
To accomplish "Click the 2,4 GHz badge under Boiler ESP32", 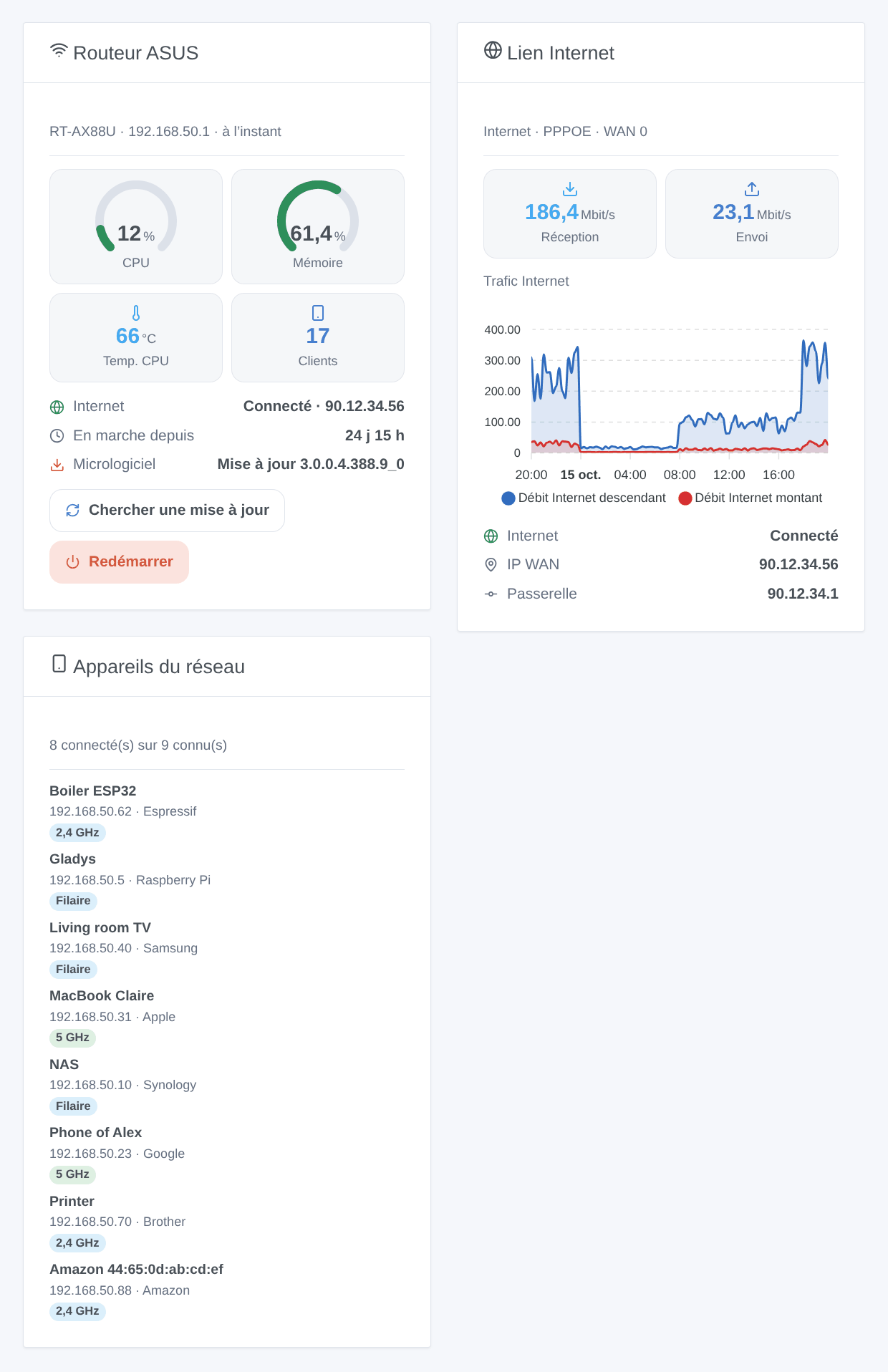I will tap(77, 833).
